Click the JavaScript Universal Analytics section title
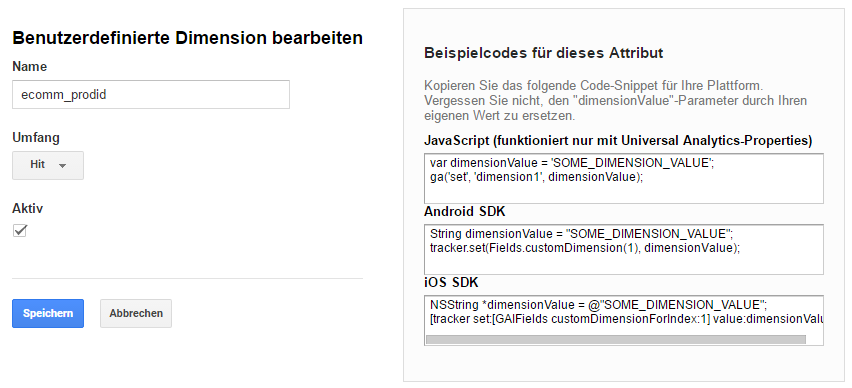 pyautogui.click(x=618, y=141)
